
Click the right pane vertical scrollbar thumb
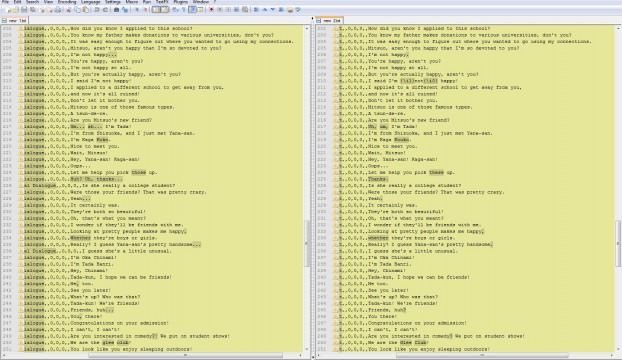618,243
